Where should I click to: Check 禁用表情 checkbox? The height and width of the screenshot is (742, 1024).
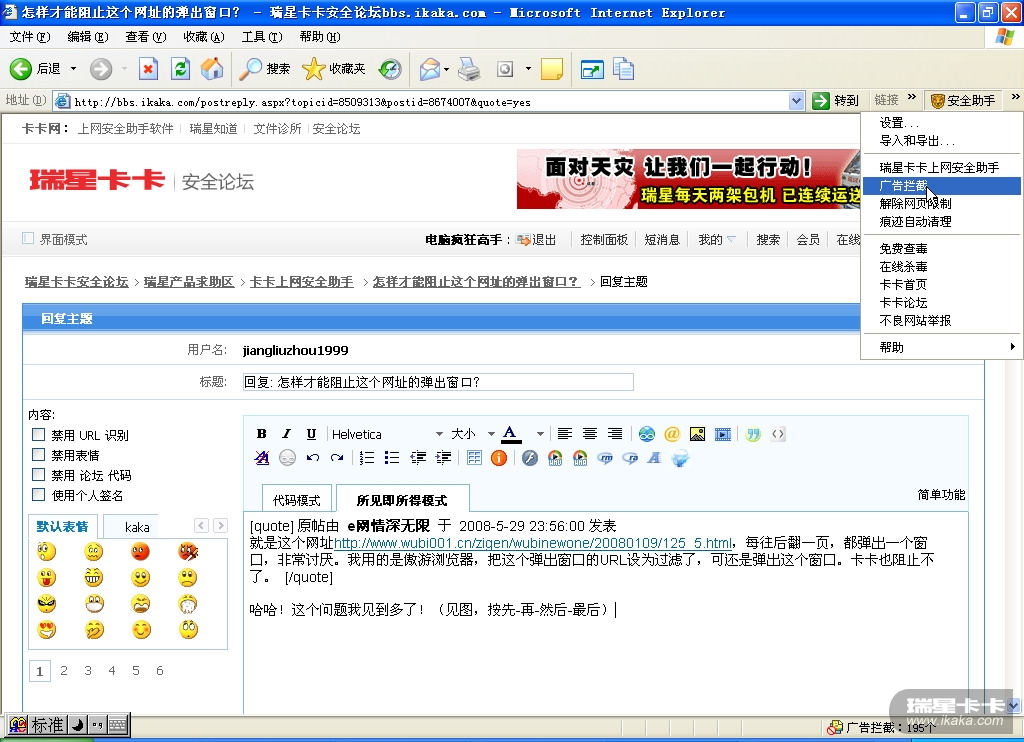pos(39,455)
